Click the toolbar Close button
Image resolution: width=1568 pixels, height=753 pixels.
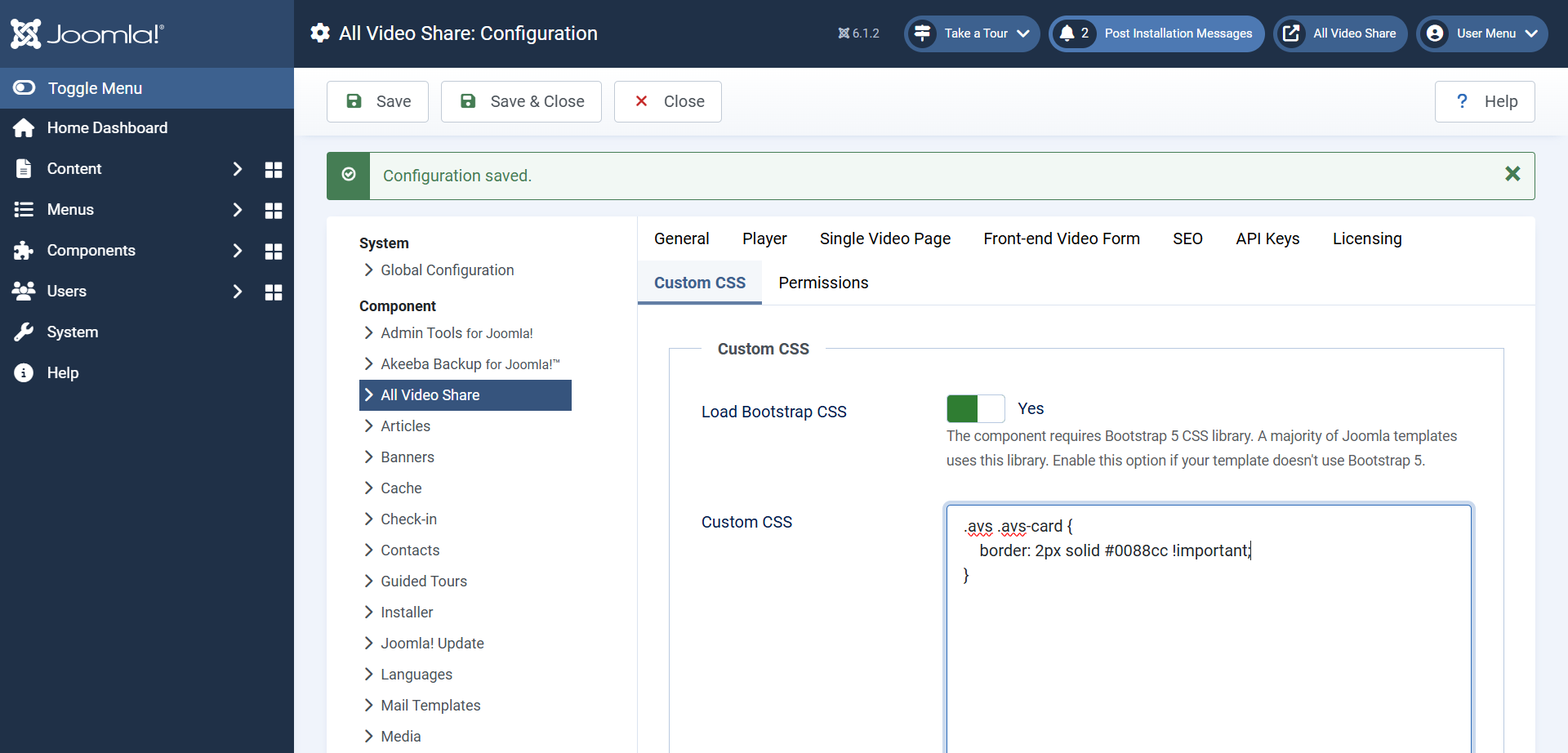668,101
